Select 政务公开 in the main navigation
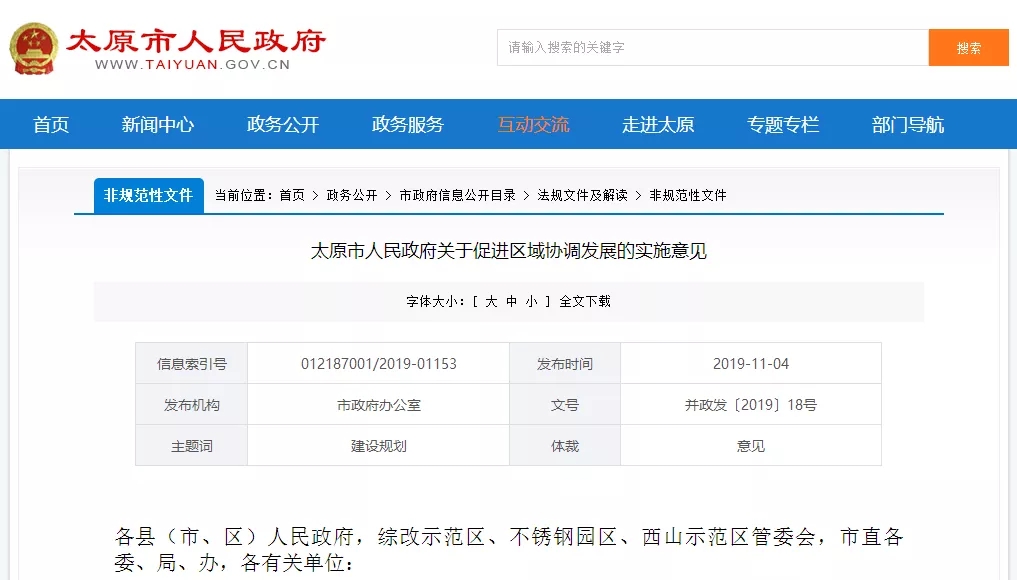Screen dimensions: 1017x580 (283, 125)
